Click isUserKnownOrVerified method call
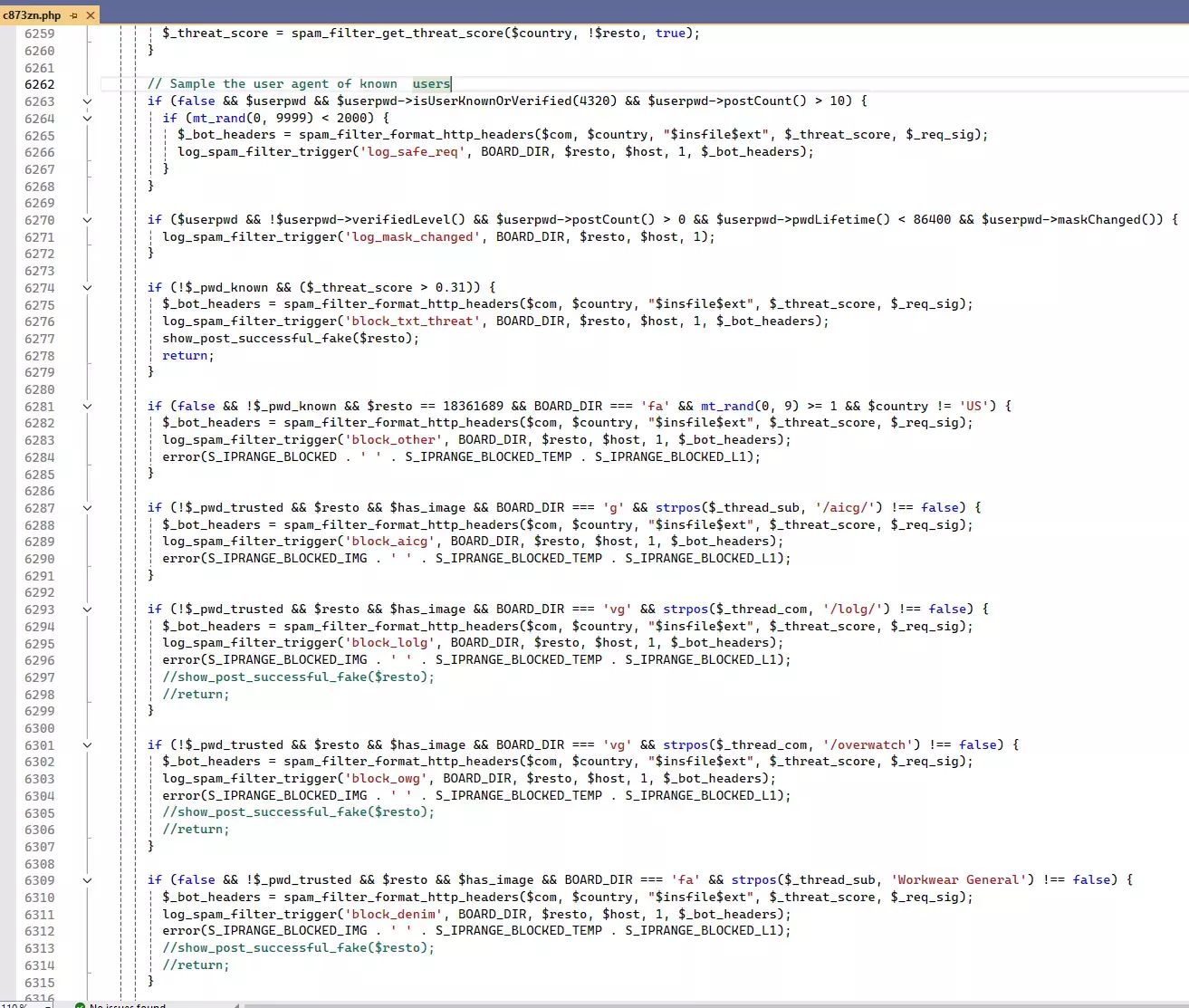 493,101
